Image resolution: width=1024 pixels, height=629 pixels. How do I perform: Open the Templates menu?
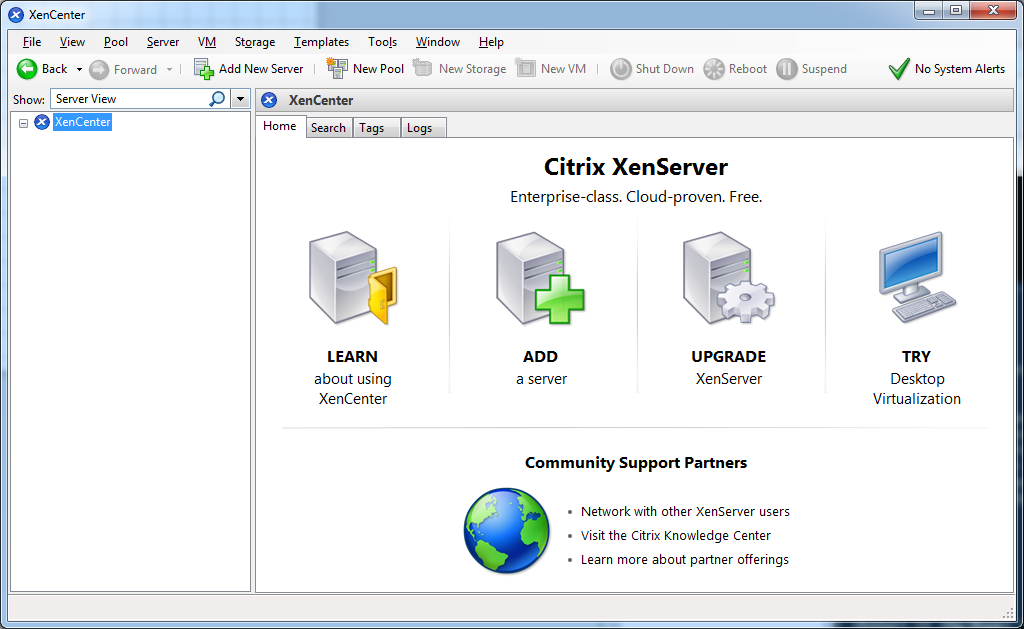click(321, 42)
